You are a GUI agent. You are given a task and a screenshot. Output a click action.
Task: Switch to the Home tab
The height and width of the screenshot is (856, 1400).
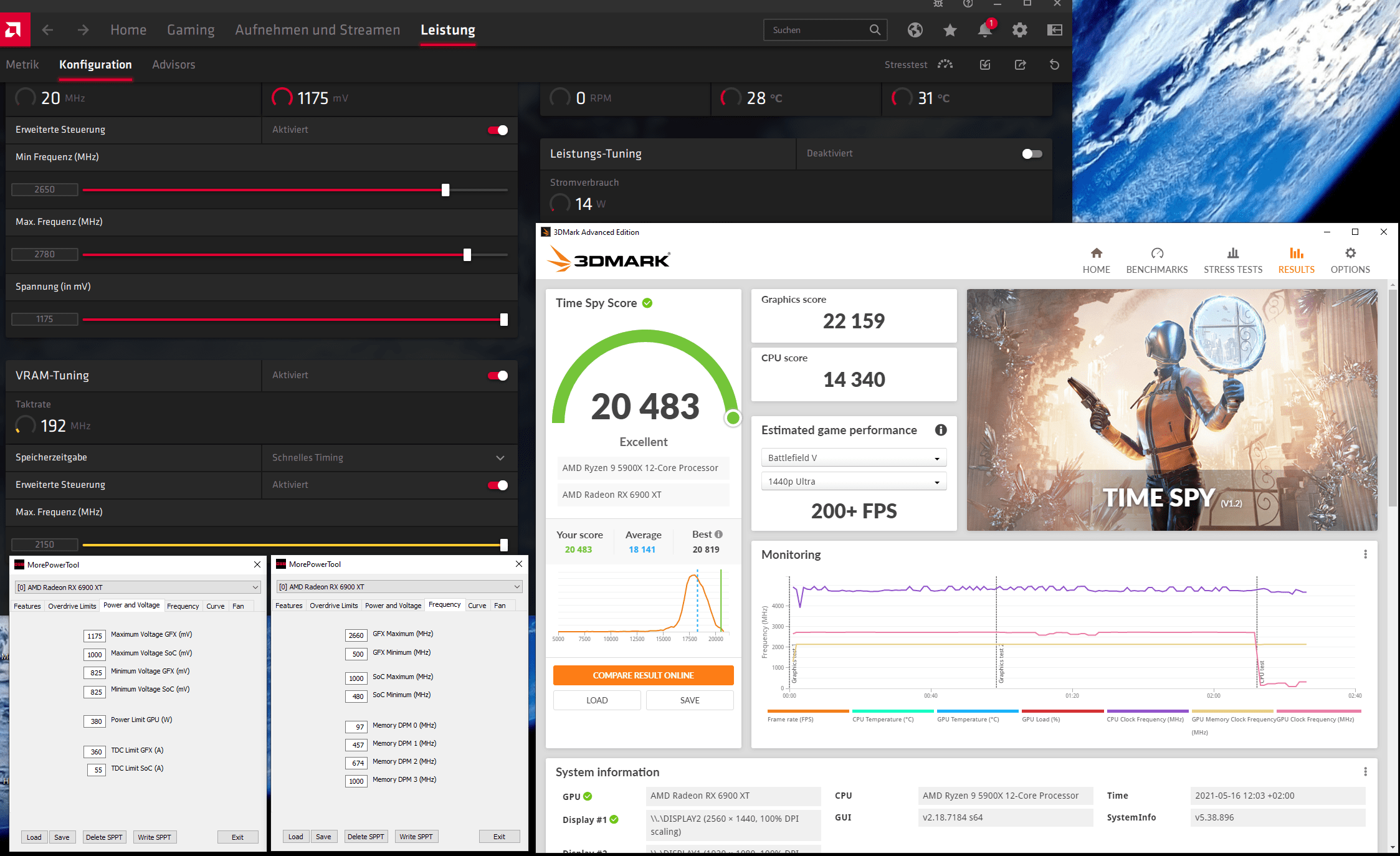(128, 30)
